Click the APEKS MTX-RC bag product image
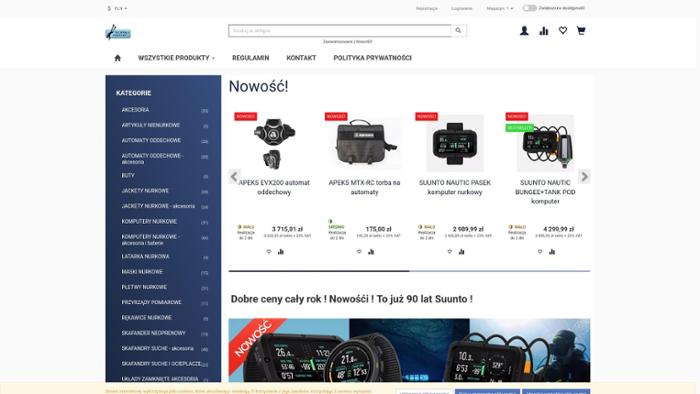The width and height of the screenshot is (700, 394). click(364, 143)
